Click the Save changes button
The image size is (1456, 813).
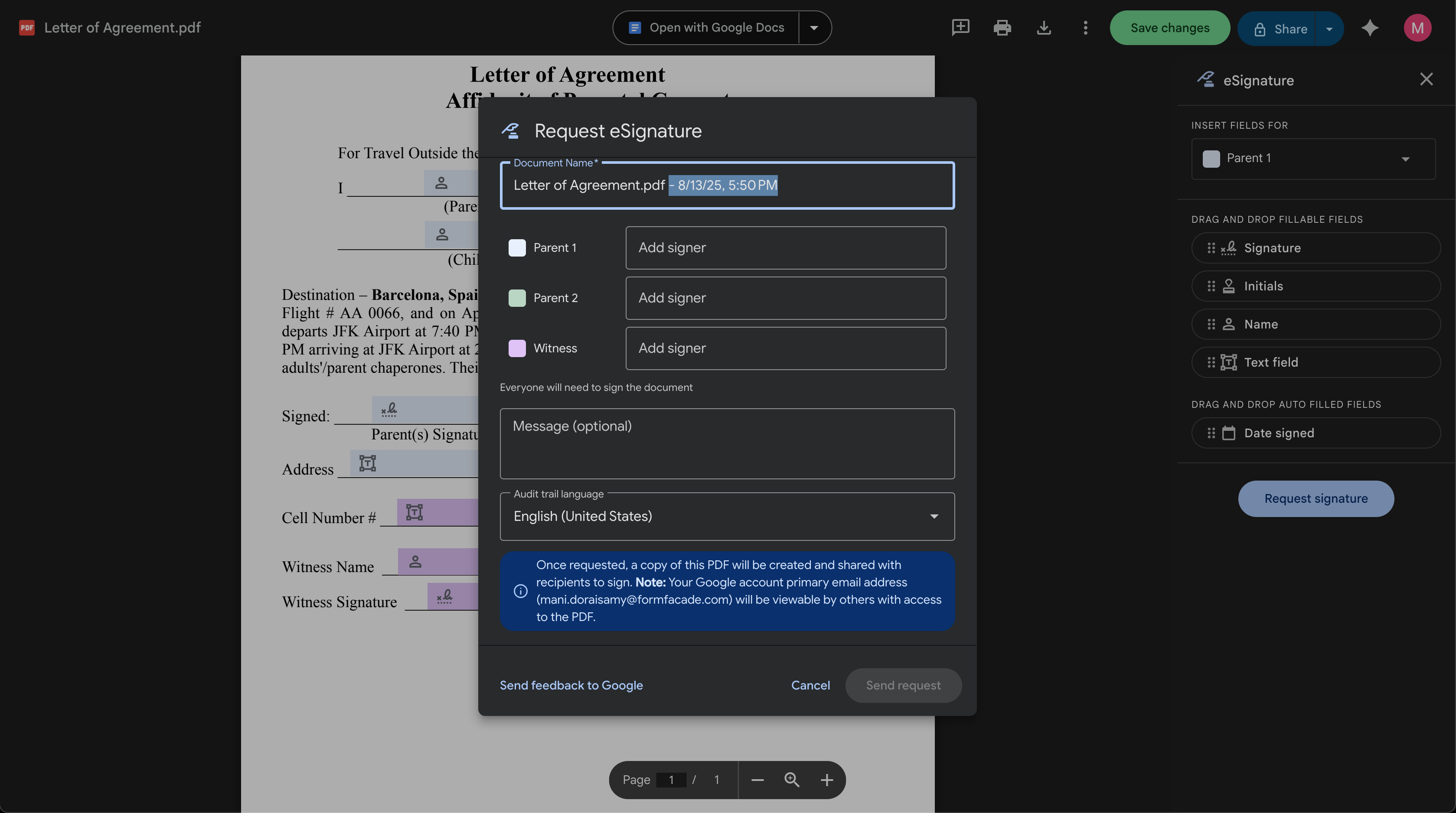(x=1169, y=28)
